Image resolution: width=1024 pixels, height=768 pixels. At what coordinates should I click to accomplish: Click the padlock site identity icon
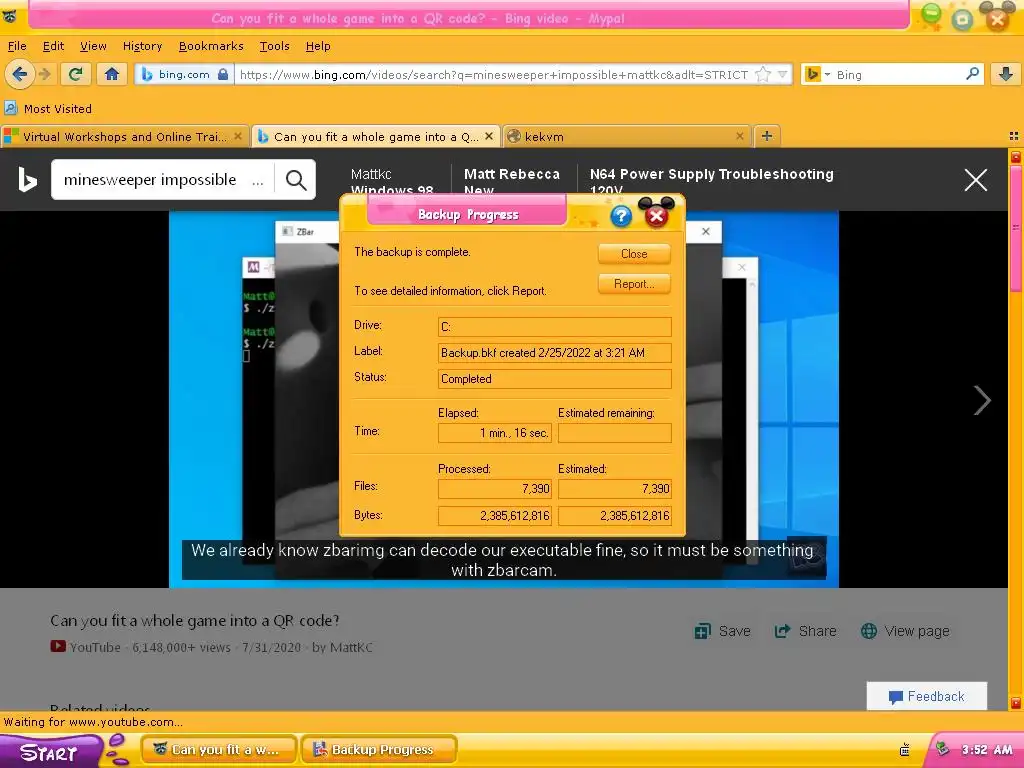point(223,74)
